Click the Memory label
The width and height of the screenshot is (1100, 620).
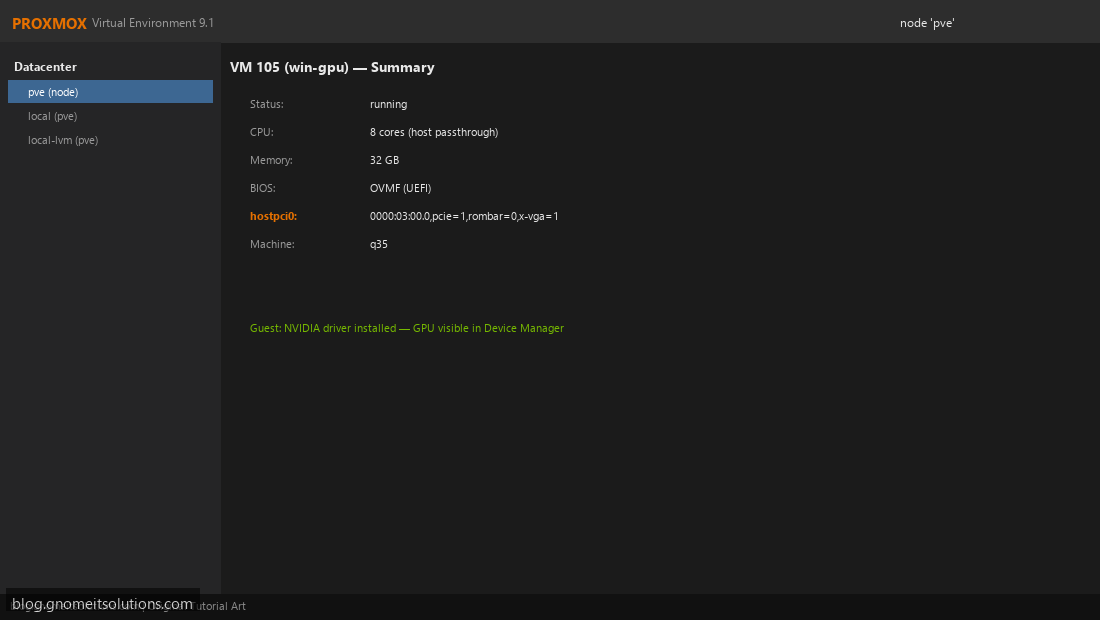click(x=271, y=160)
